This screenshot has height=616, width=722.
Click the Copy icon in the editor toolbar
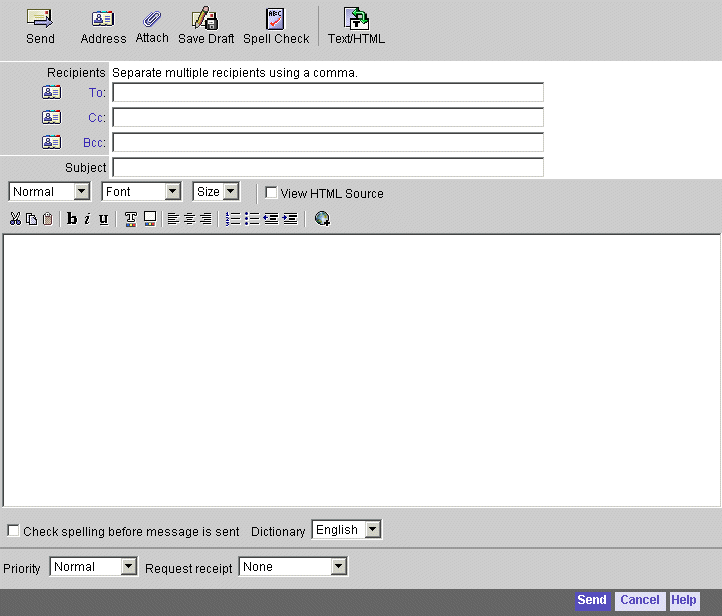[31, 219]
